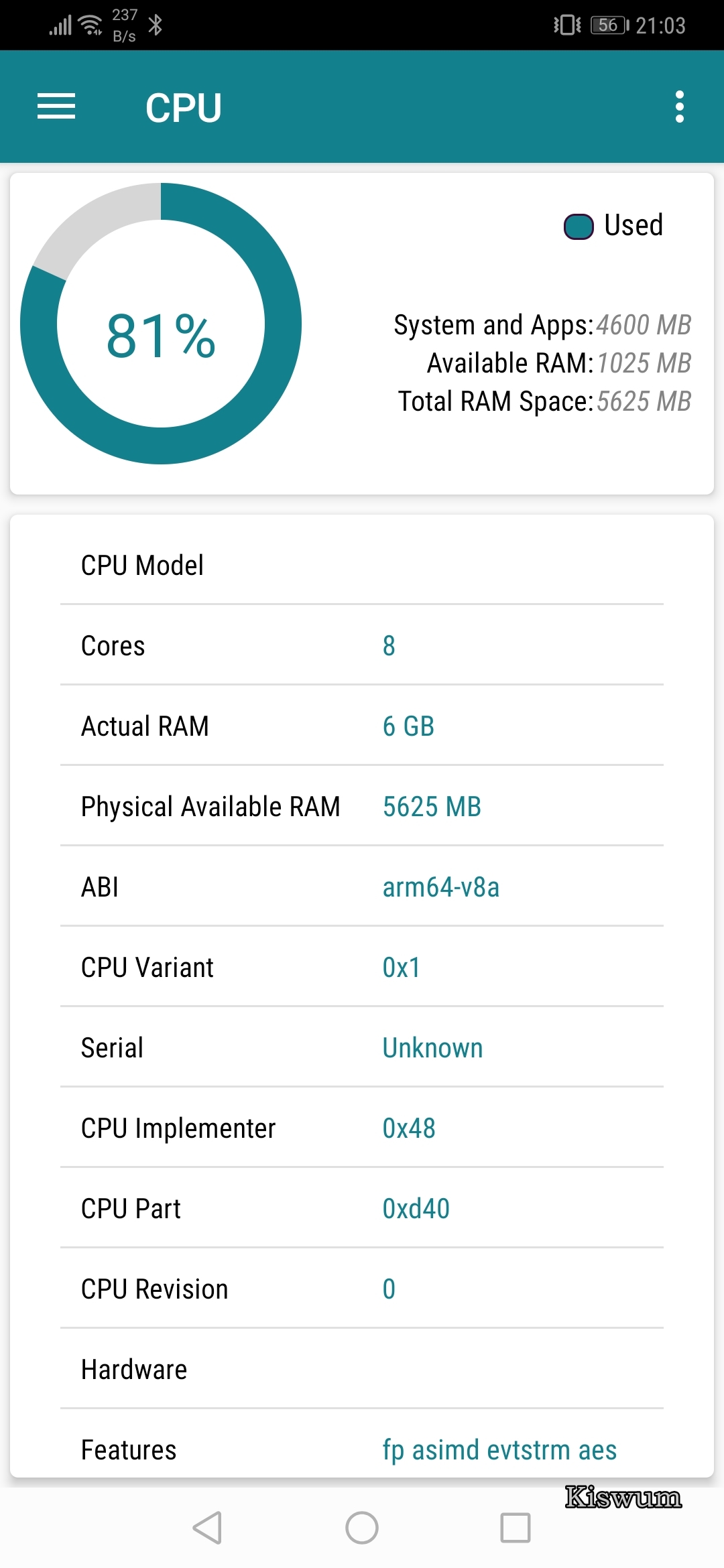Tap the battery indicator in status bar

click(609, 25)
